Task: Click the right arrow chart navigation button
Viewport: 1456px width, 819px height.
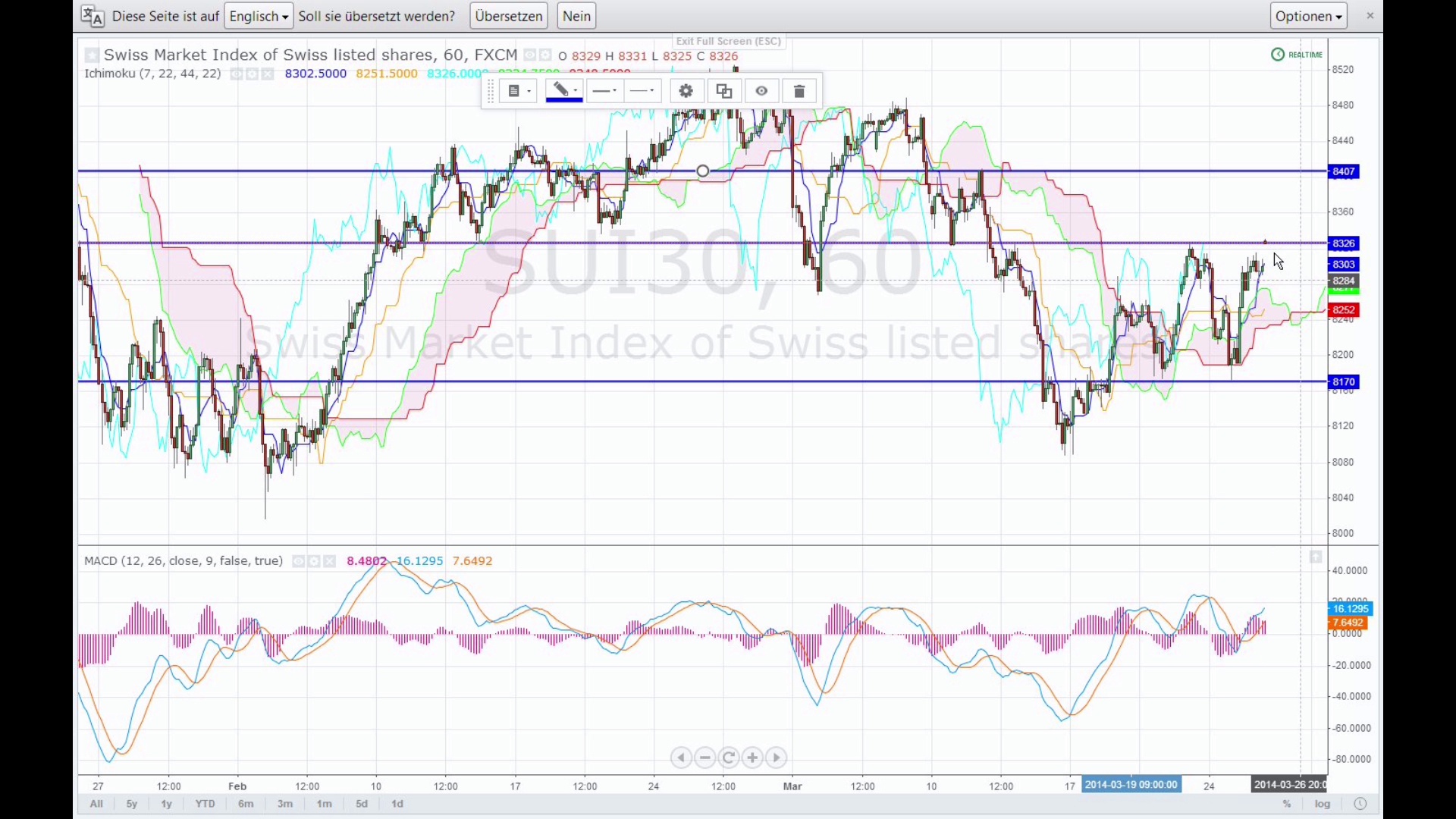Action: 777,758
